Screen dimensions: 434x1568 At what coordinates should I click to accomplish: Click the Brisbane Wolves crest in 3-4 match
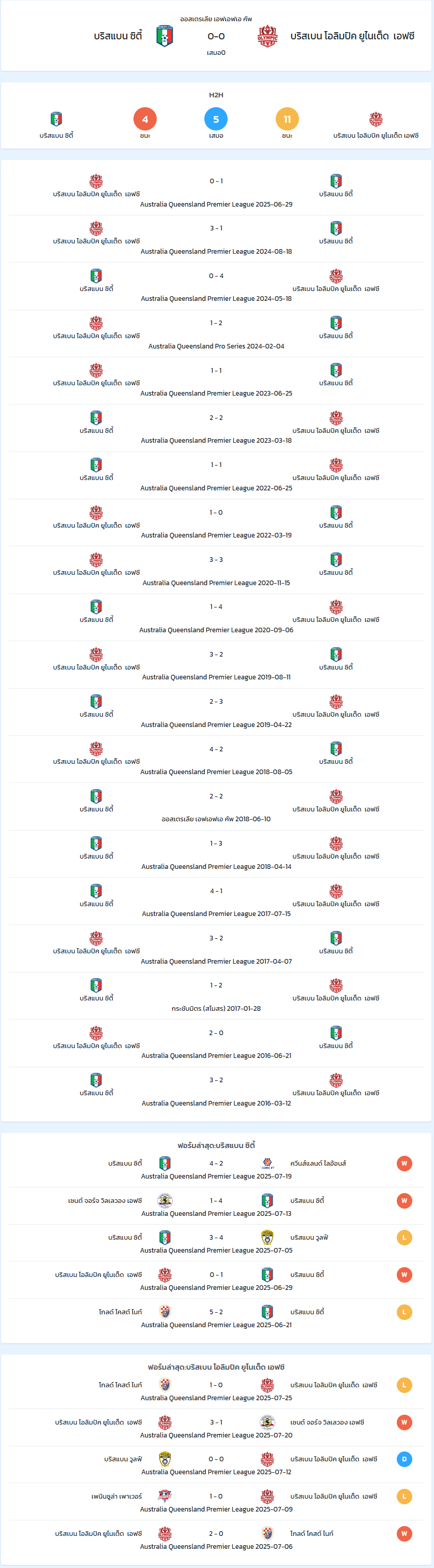(267, 1238)
